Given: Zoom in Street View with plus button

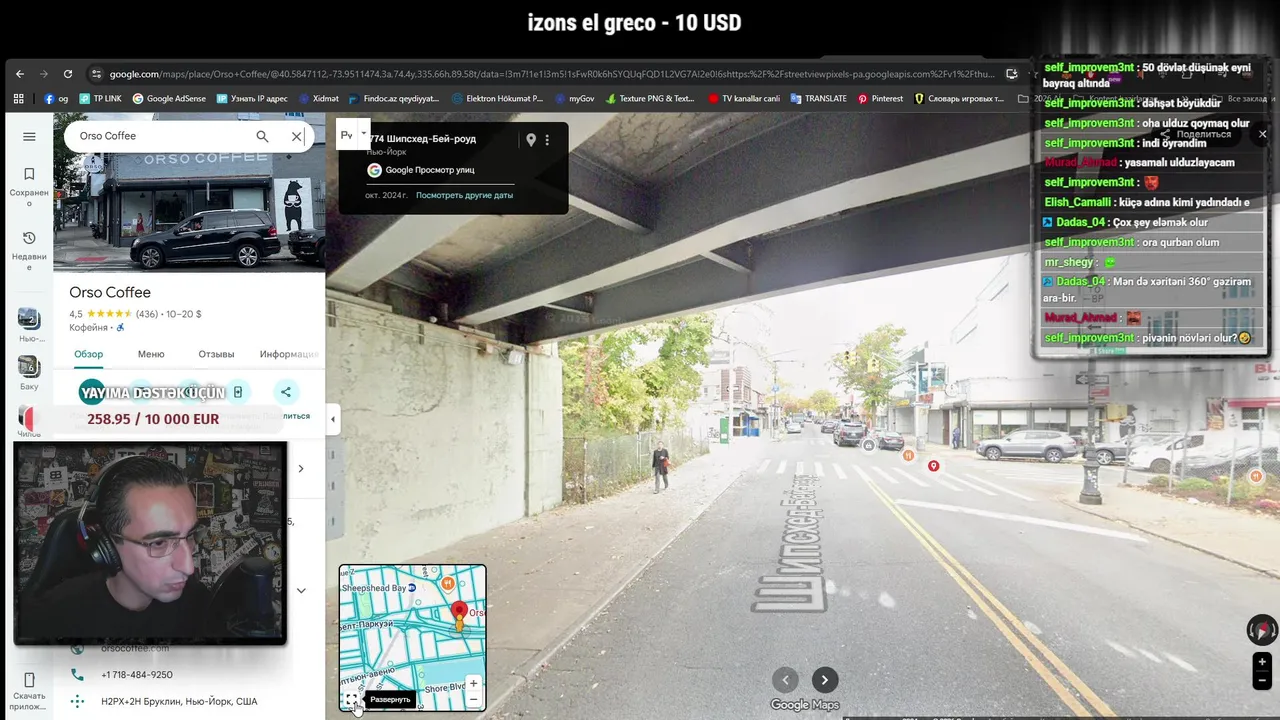Looking at the screenshot, I should pos(1262,662).
